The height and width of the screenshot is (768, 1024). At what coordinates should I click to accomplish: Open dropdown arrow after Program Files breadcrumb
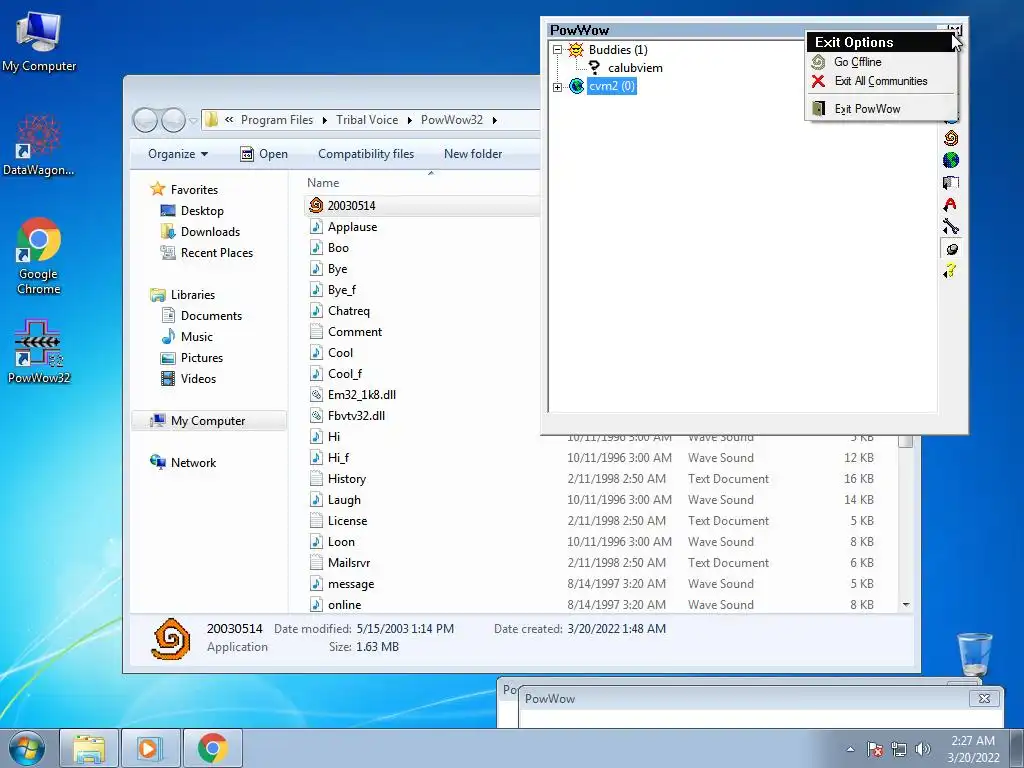[325, 120]
